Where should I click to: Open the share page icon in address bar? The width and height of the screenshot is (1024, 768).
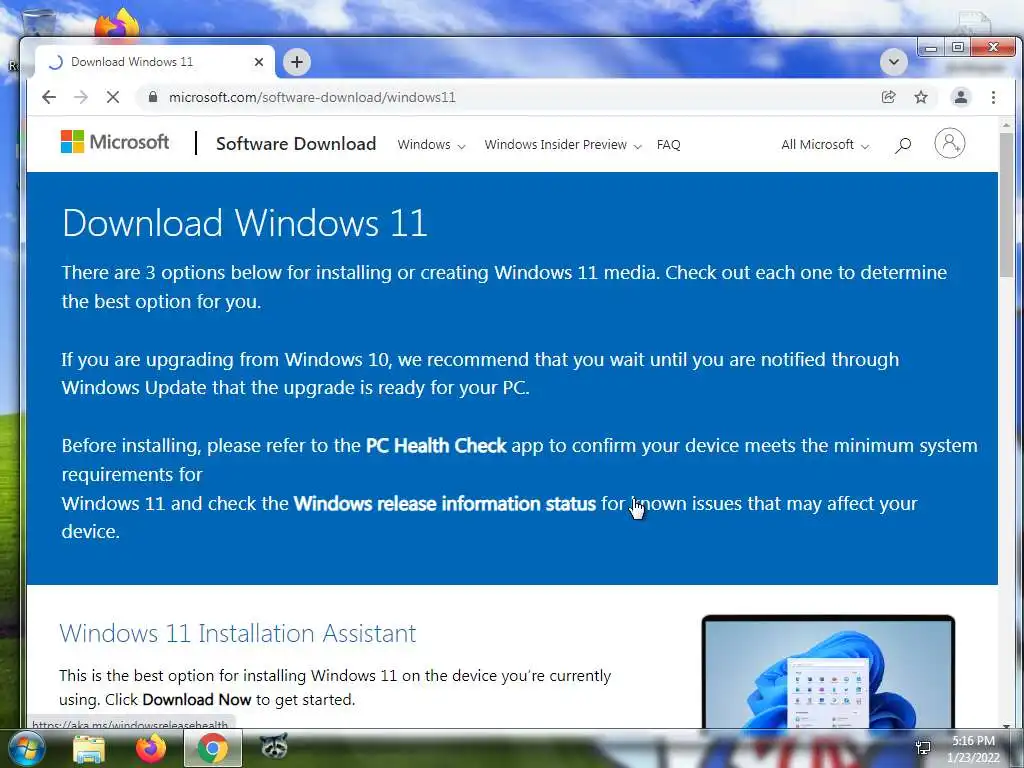(888, 97)
